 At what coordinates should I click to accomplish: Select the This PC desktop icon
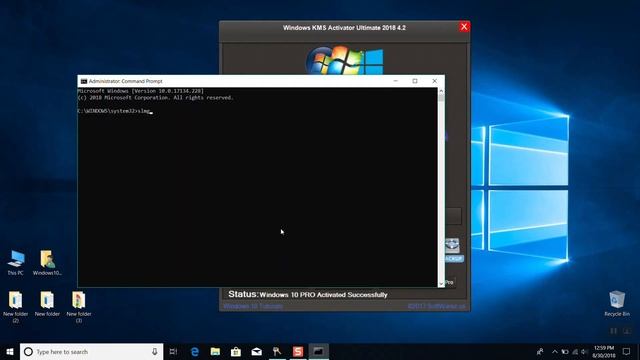tap(16, 262)
